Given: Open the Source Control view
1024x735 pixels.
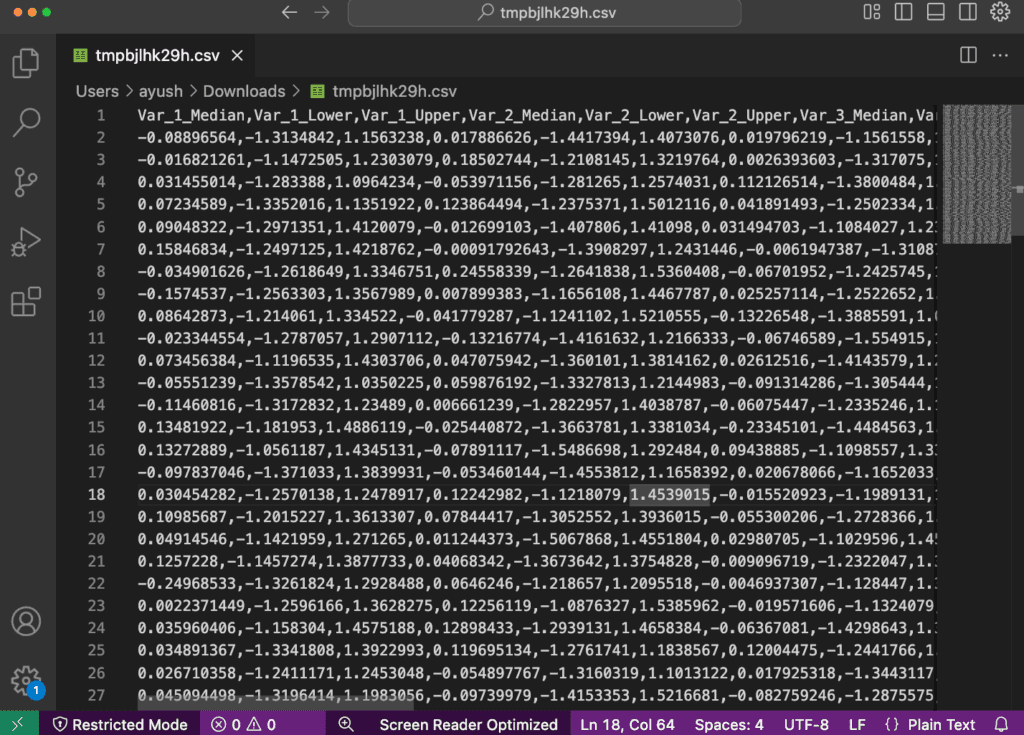Looking at the screenshot, I should 26,182.
